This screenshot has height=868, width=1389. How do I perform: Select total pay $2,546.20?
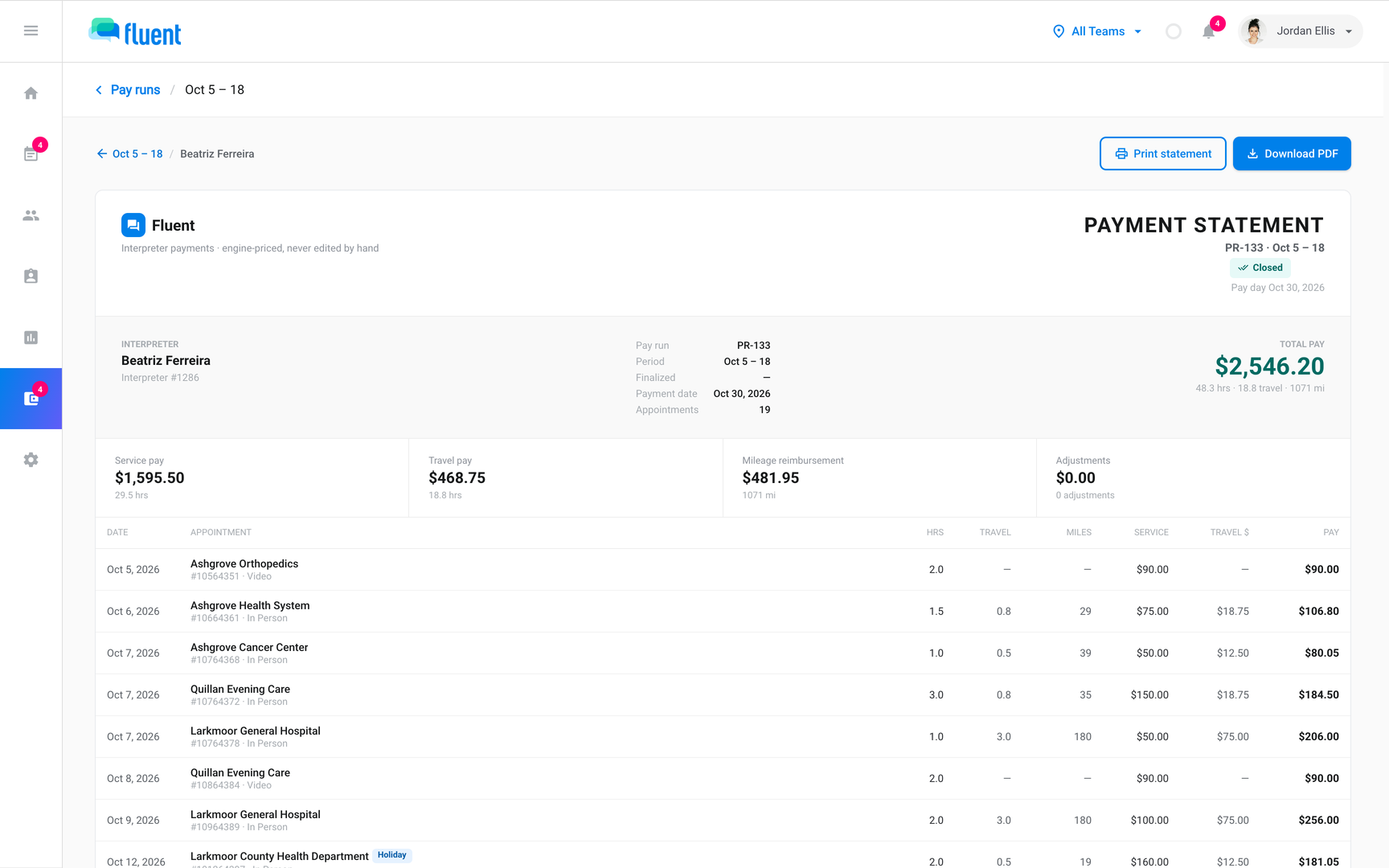(1269, 366)
